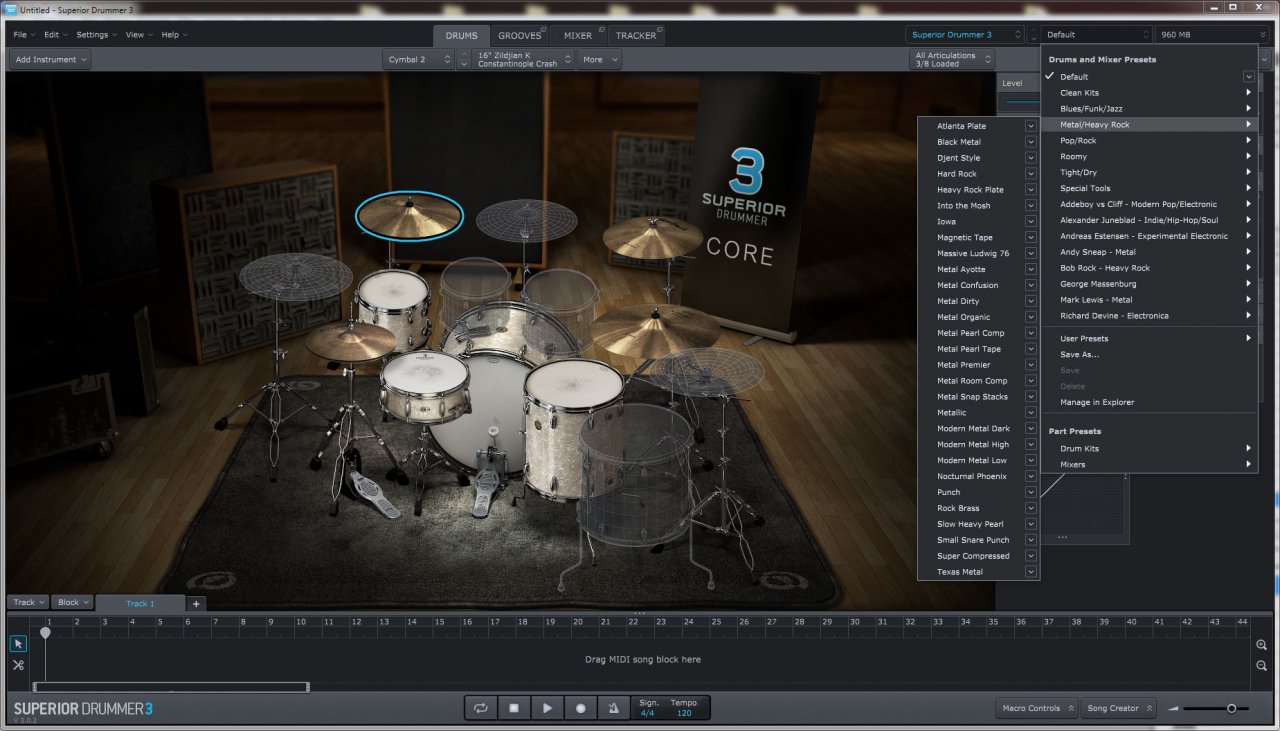Image resolution: width=1280 pixels, height=731 pixels.
Task: Open the Add Instrument dropdown
Action: coord(50,60)
